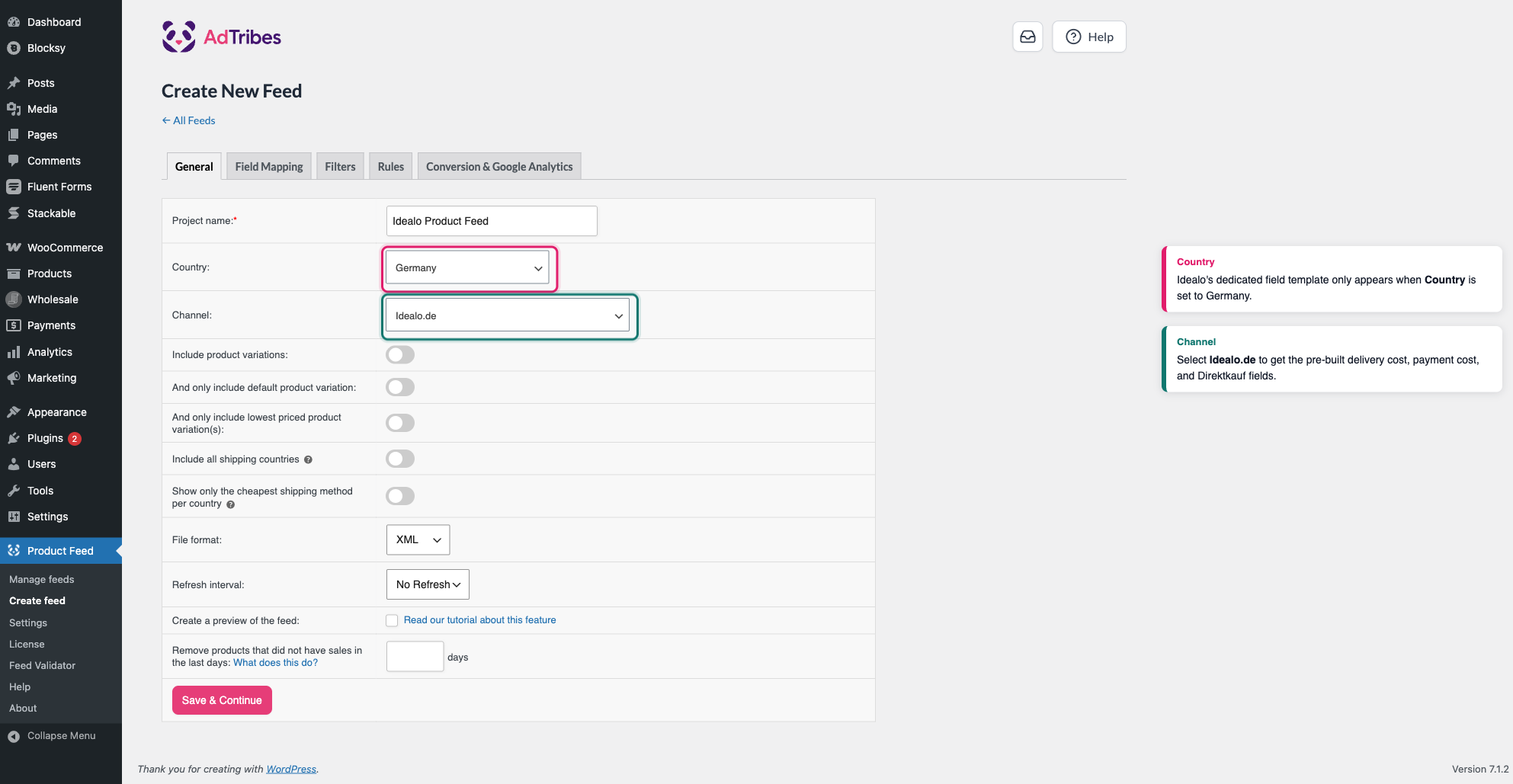Screen dimensions: 1513x784
Task: Open the Channel dropdown showing Idealo.de
Action: (508, 315)
